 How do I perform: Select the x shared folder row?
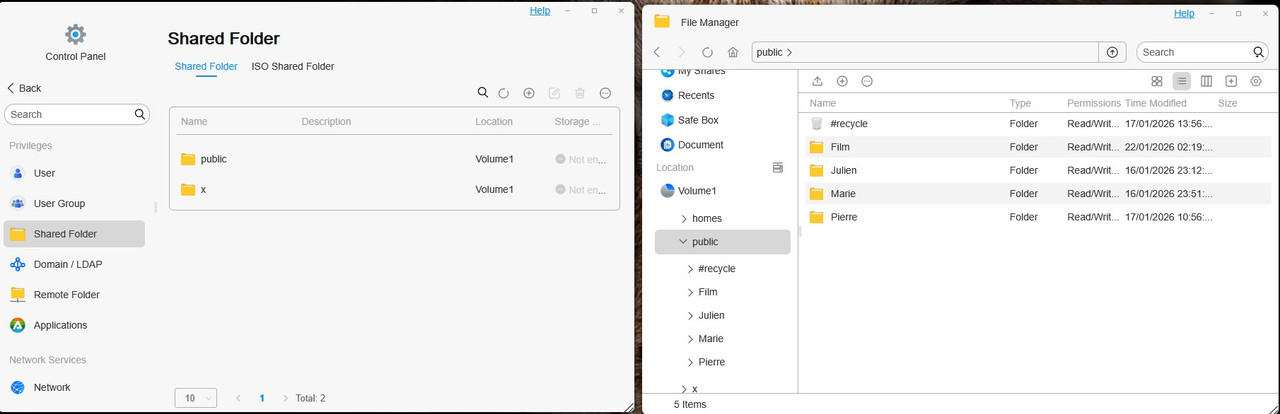tap(394, 189)
